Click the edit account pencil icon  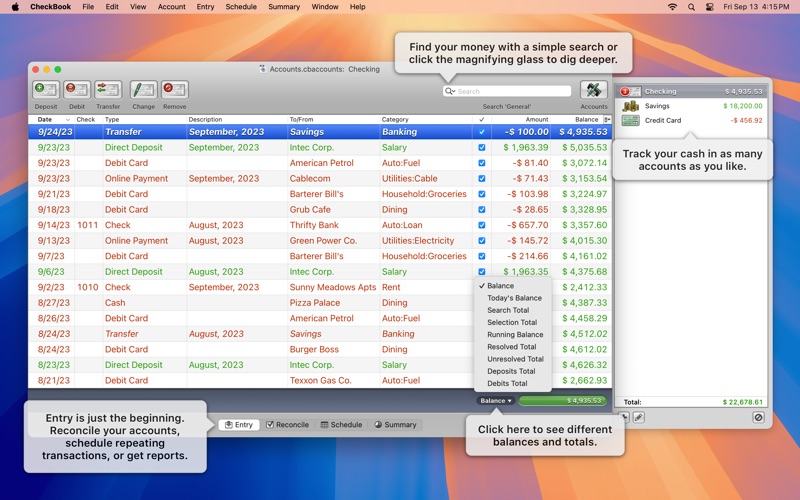tap(638, 417)
